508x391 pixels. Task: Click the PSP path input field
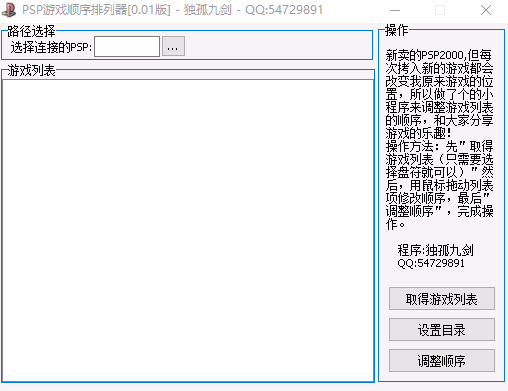coord(127,47)
